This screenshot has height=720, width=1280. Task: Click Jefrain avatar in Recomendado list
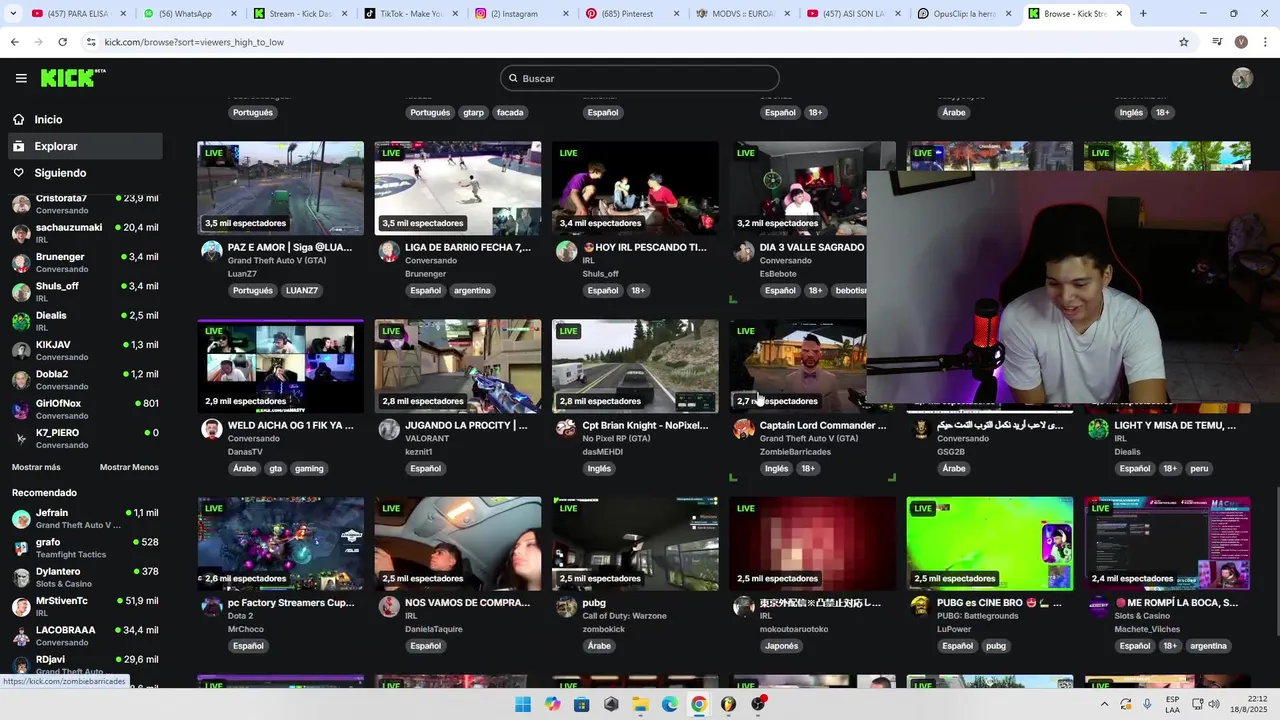21,519
